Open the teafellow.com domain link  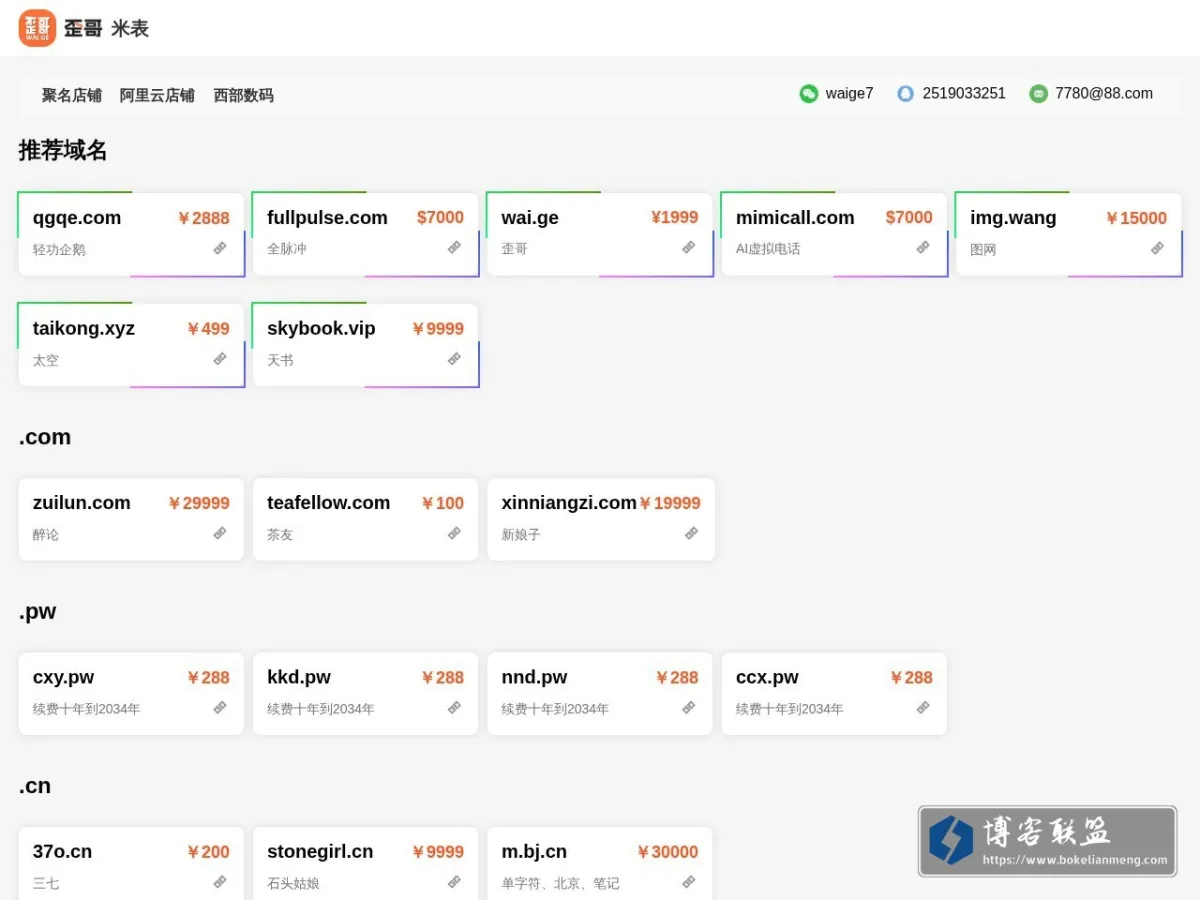click(x=328, y=503)
